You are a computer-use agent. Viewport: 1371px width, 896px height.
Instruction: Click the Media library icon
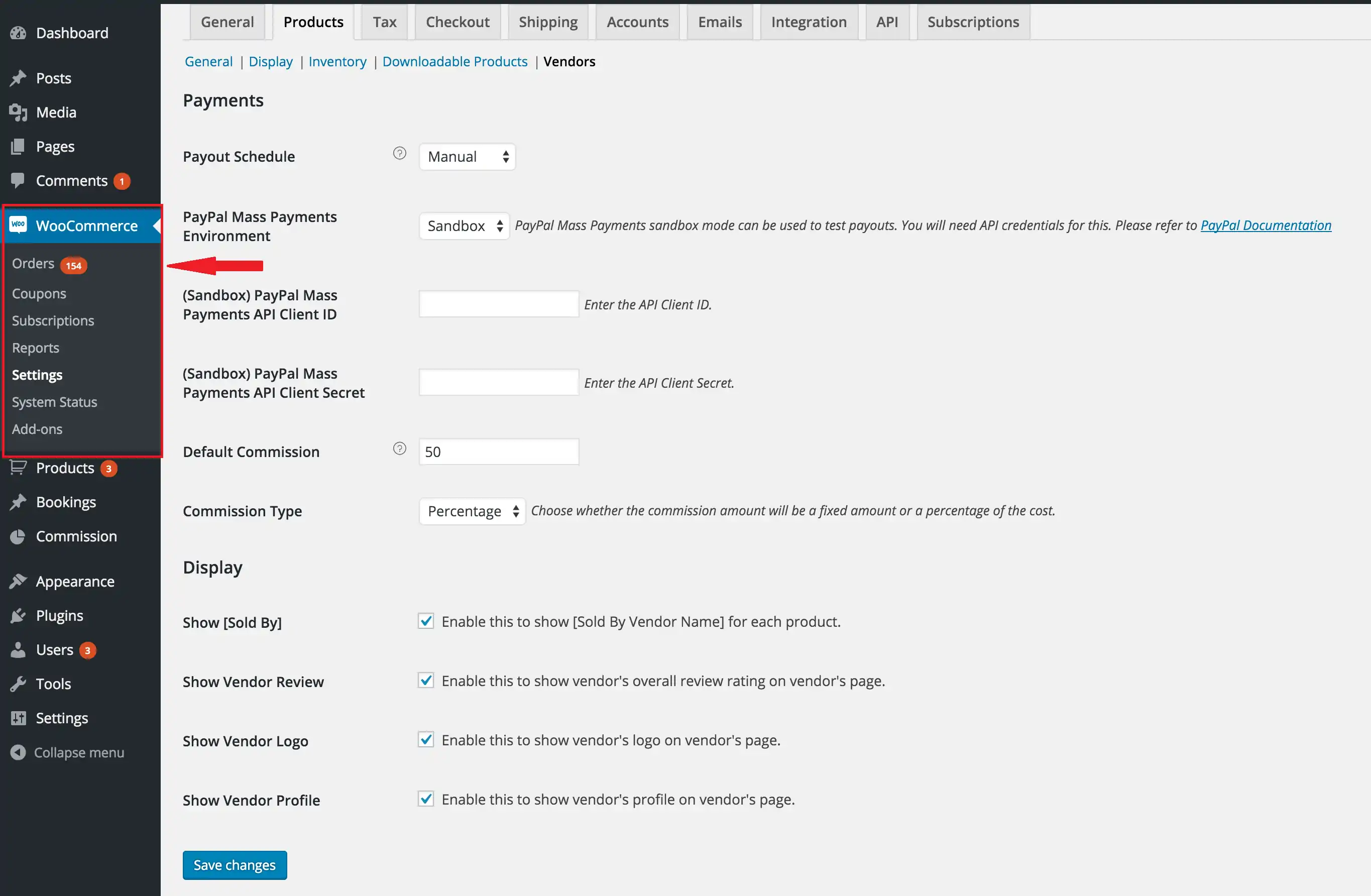[x=18, y=113]
